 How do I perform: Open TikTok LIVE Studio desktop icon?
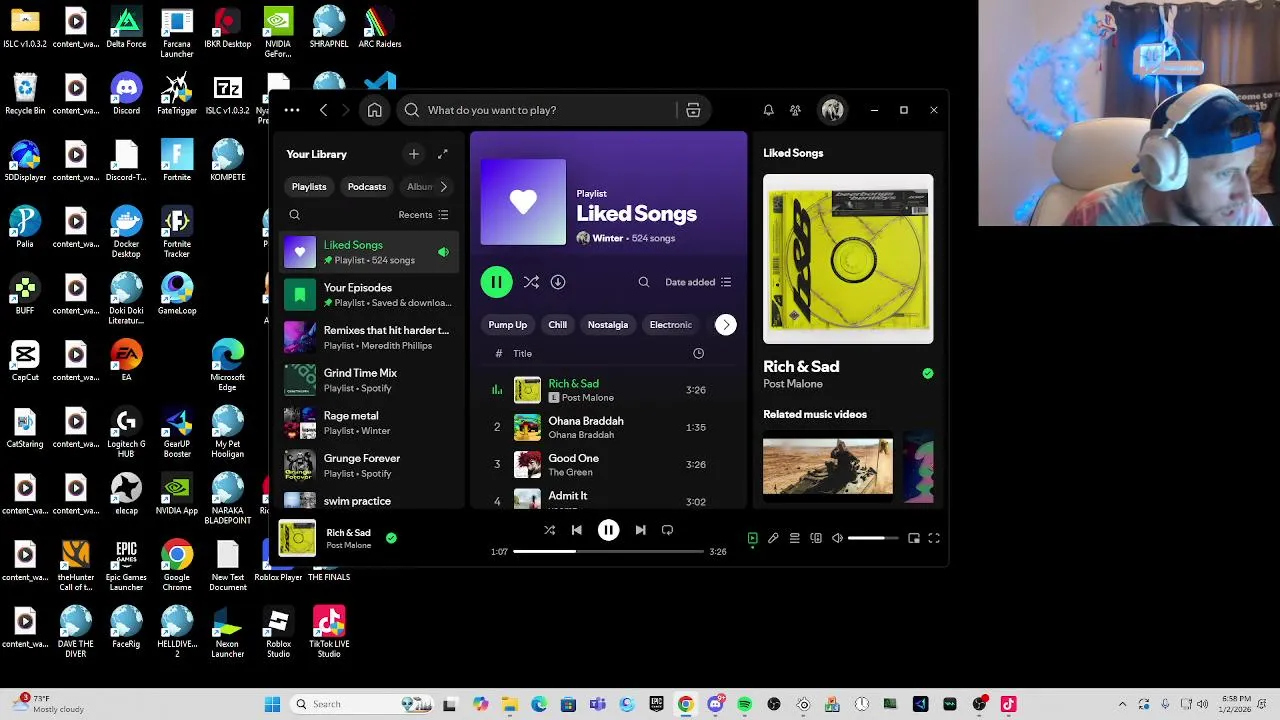pos(329,631)
